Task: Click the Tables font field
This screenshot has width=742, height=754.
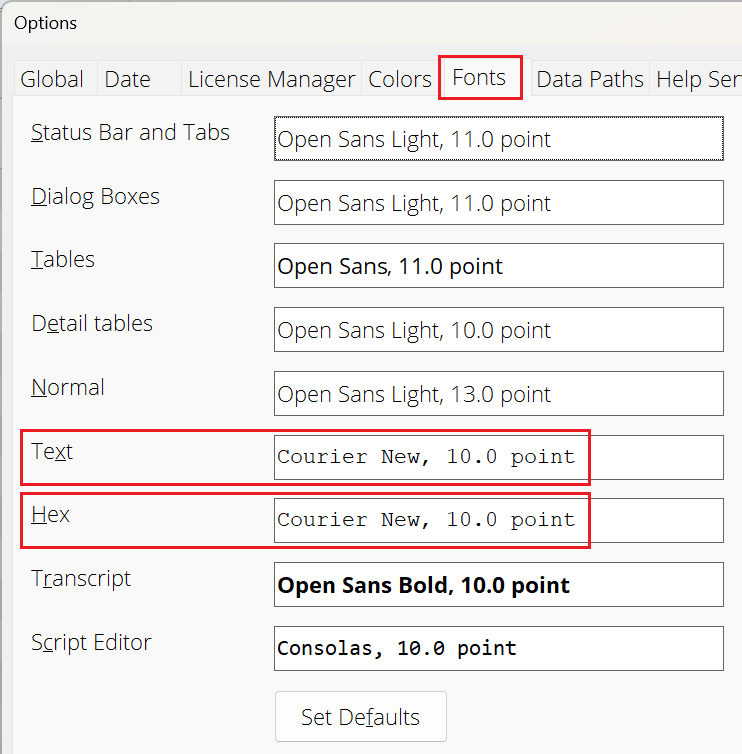Action: (x=498, y=266)
